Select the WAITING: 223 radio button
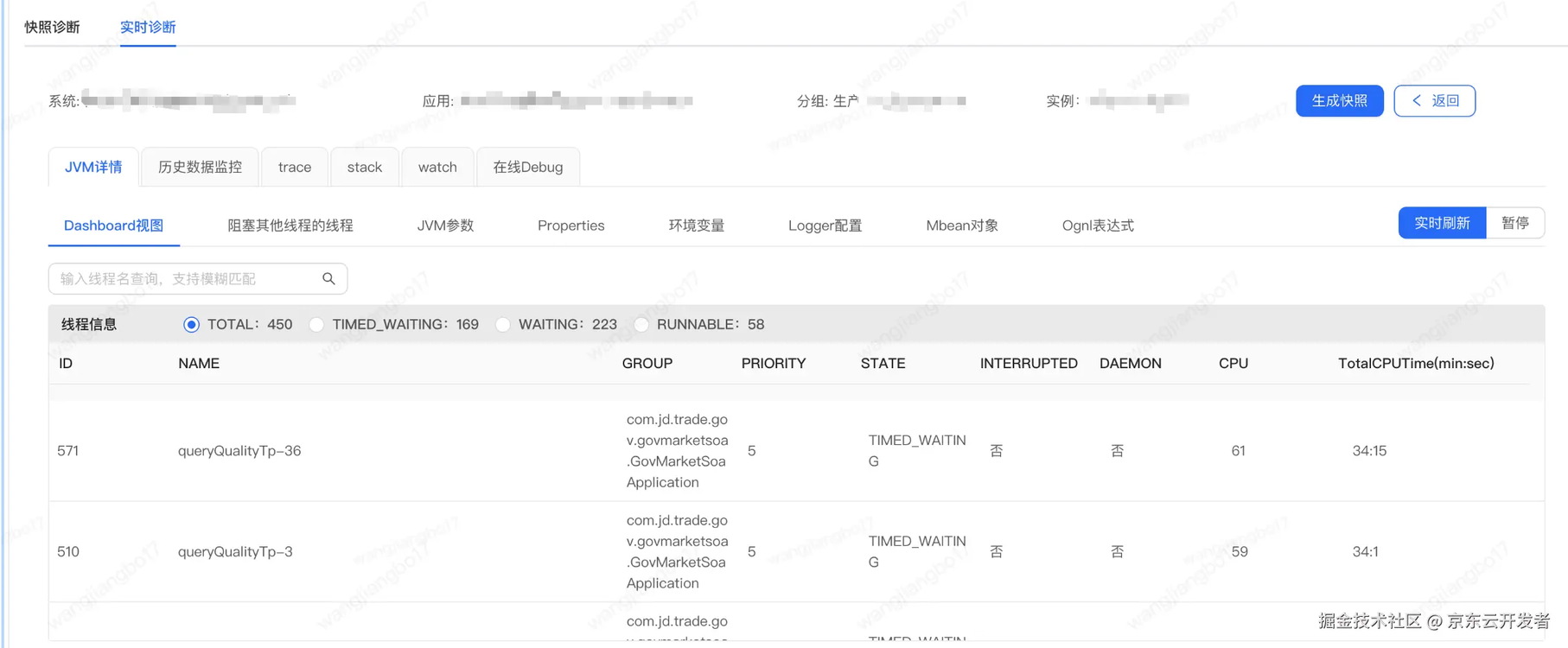This screenshot has height=648, width=1568. coord(502,325)
